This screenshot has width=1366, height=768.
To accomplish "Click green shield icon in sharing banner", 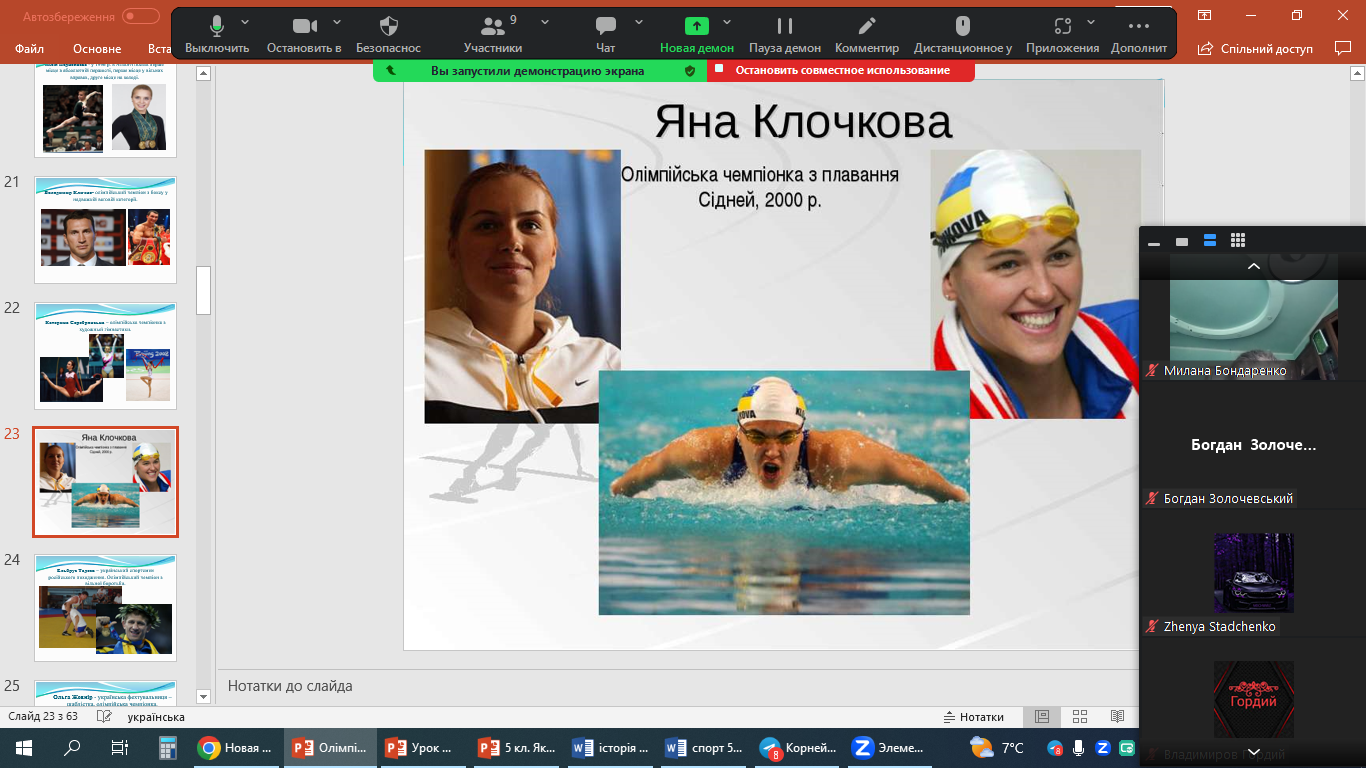I will [689, 71].
